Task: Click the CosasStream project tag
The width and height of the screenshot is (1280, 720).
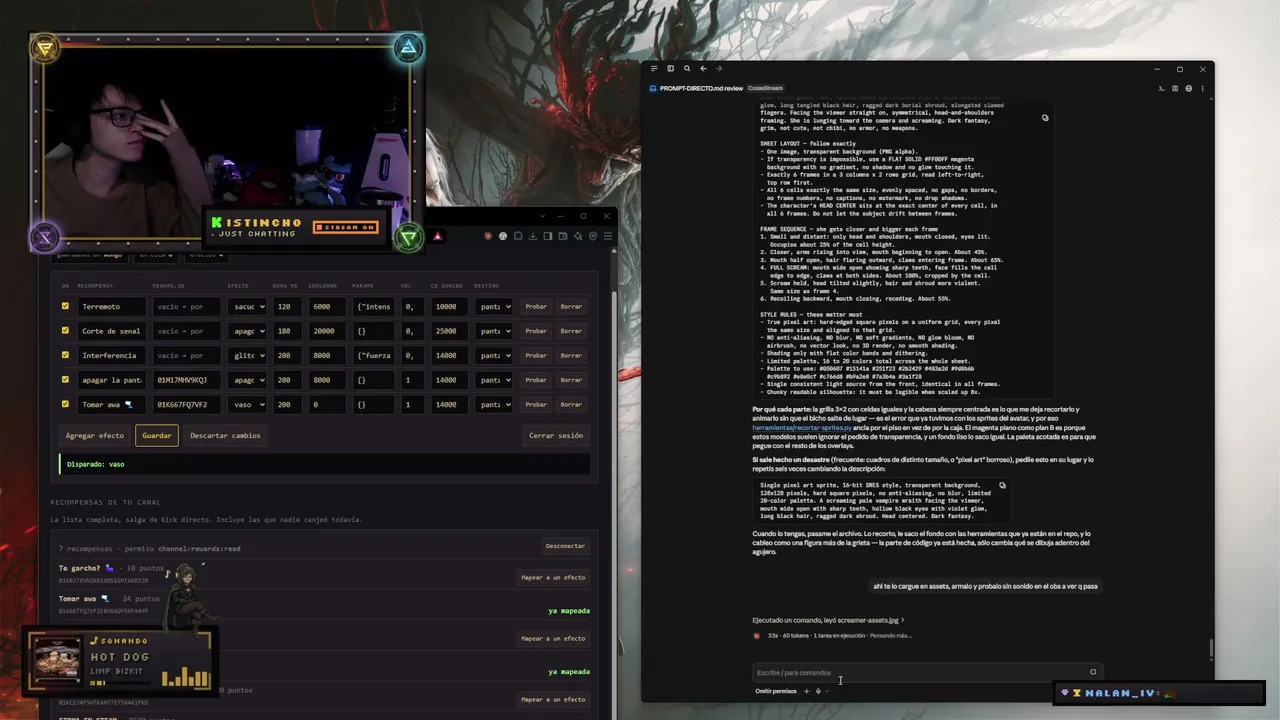Action: pos(766,88)
